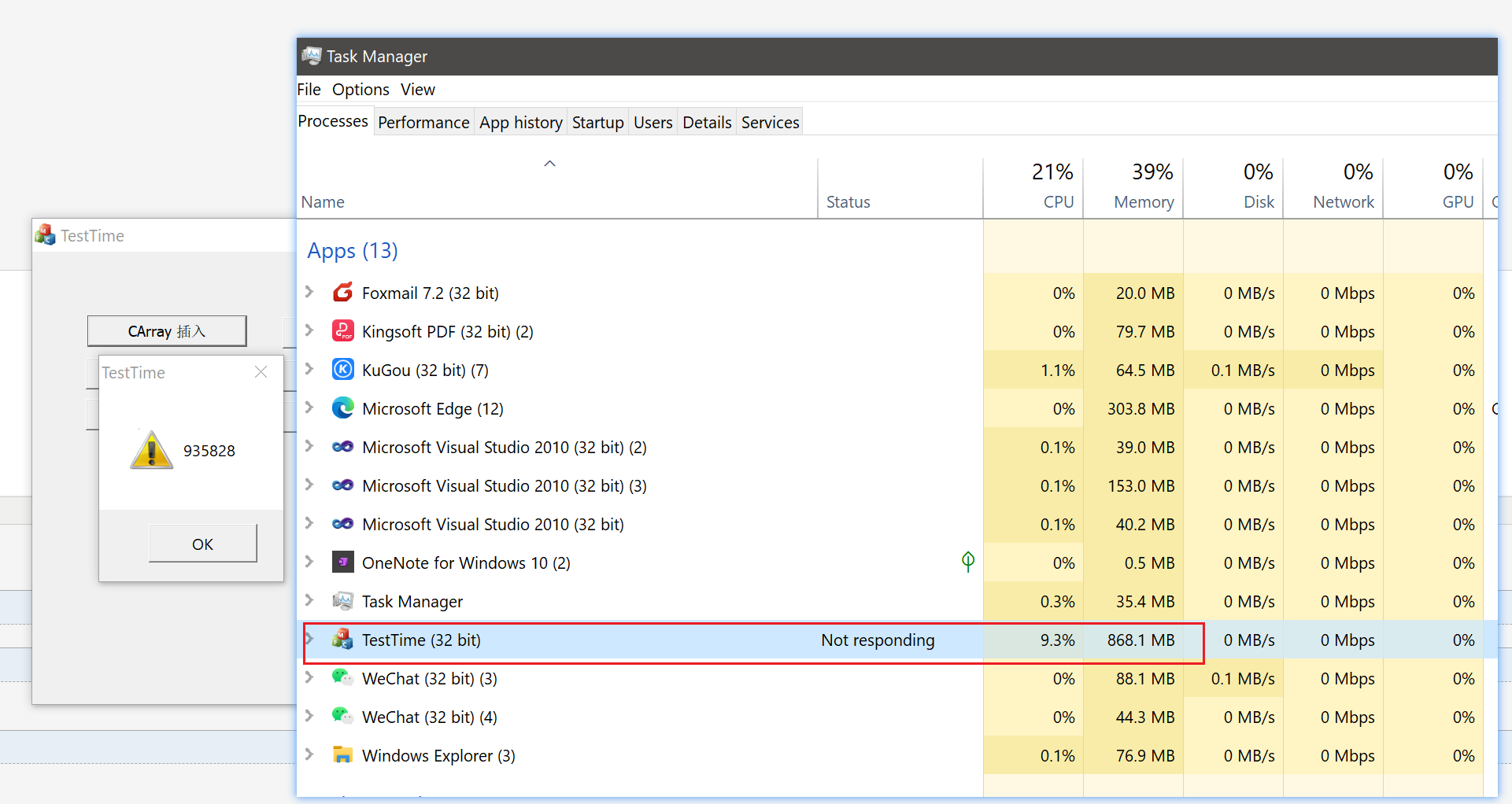Click the Microsoft Edge icon

coord(342,408)
